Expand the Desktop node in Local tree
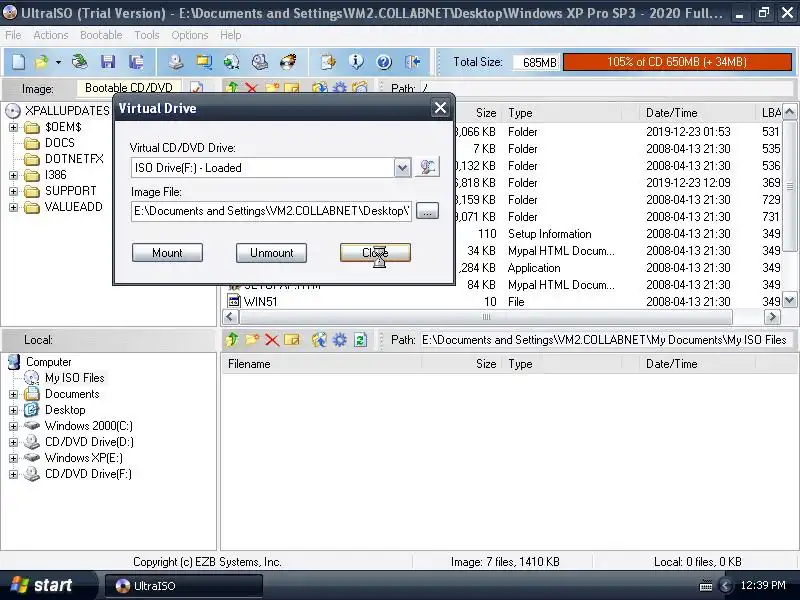800x600 pixels. pos(14,410)
